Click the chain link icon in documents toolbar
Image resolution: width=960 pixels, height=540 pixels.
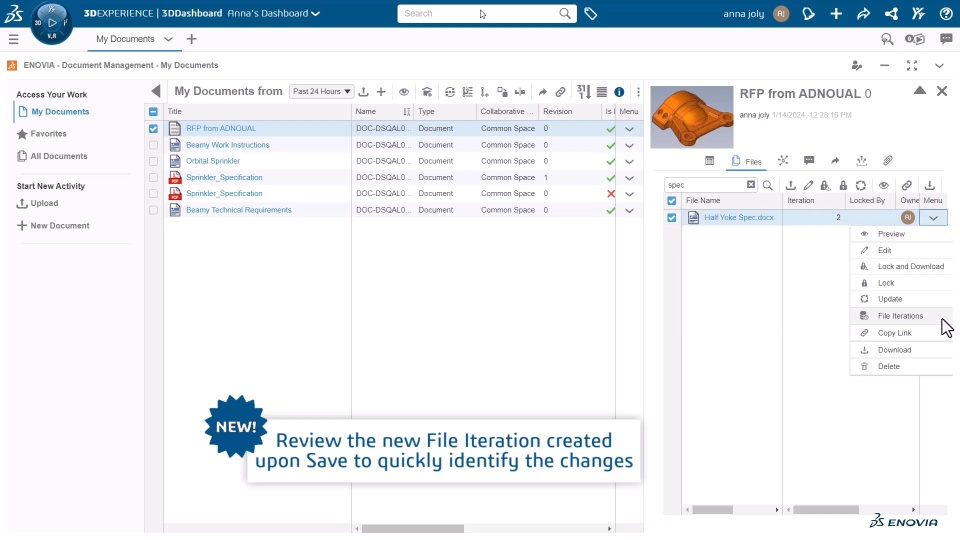(560, 92)
